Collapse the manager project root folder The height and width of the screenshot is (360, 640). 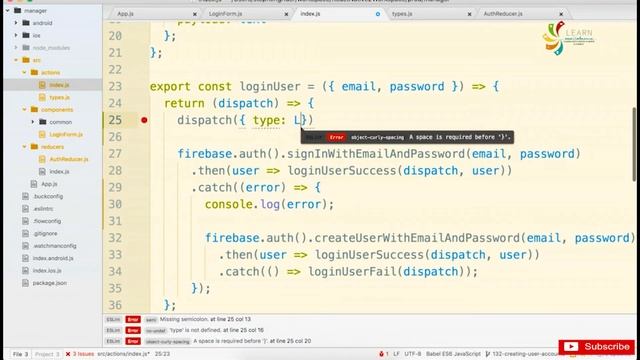point(8,11)
